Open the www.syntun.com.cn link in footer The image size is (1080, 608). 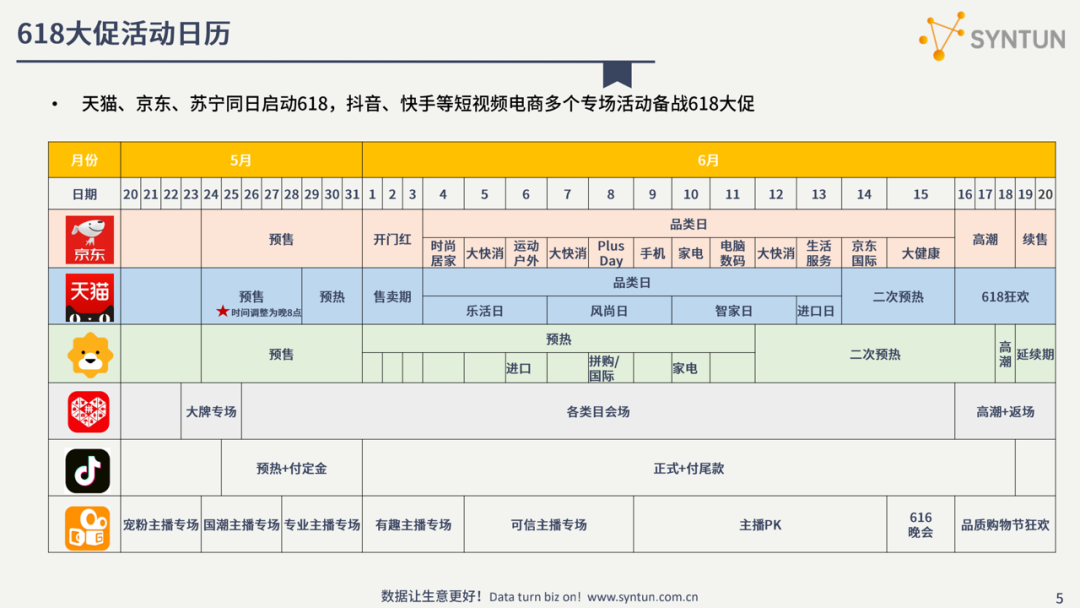click(643, 597)
